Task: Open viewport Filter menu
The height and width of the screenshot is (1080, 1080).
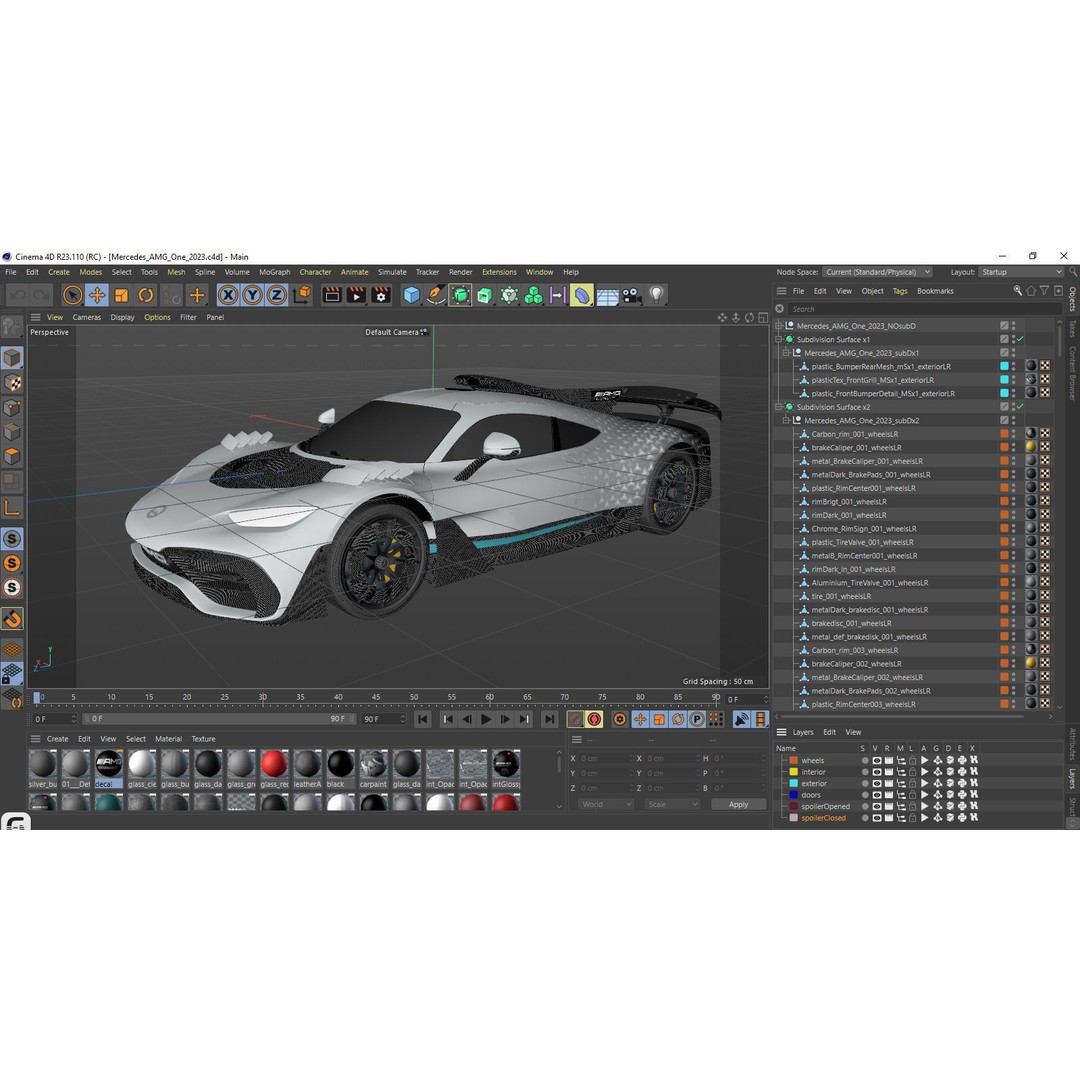Action: 188,318
